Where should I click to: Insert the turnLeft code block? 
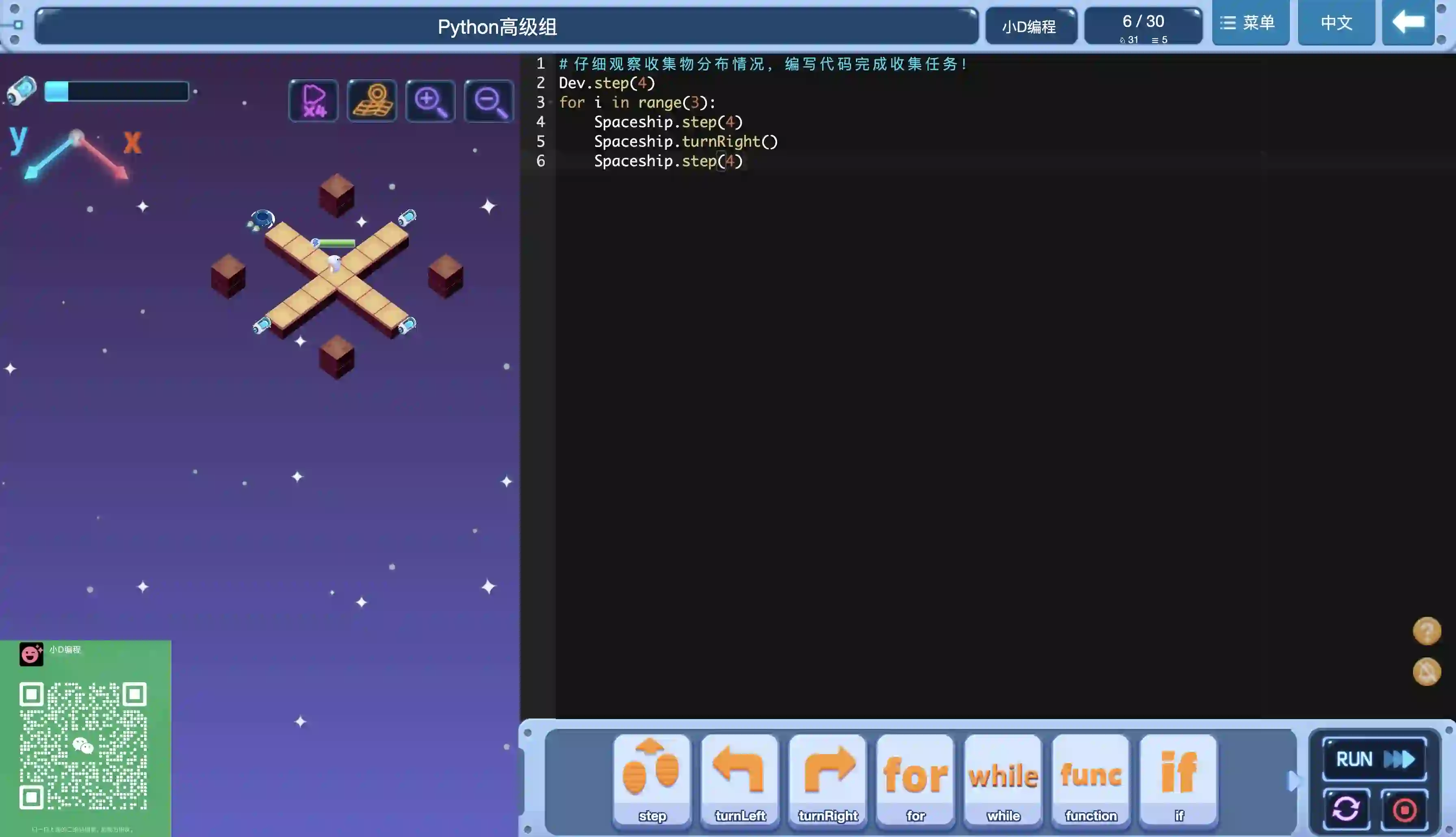pos(740,779)
